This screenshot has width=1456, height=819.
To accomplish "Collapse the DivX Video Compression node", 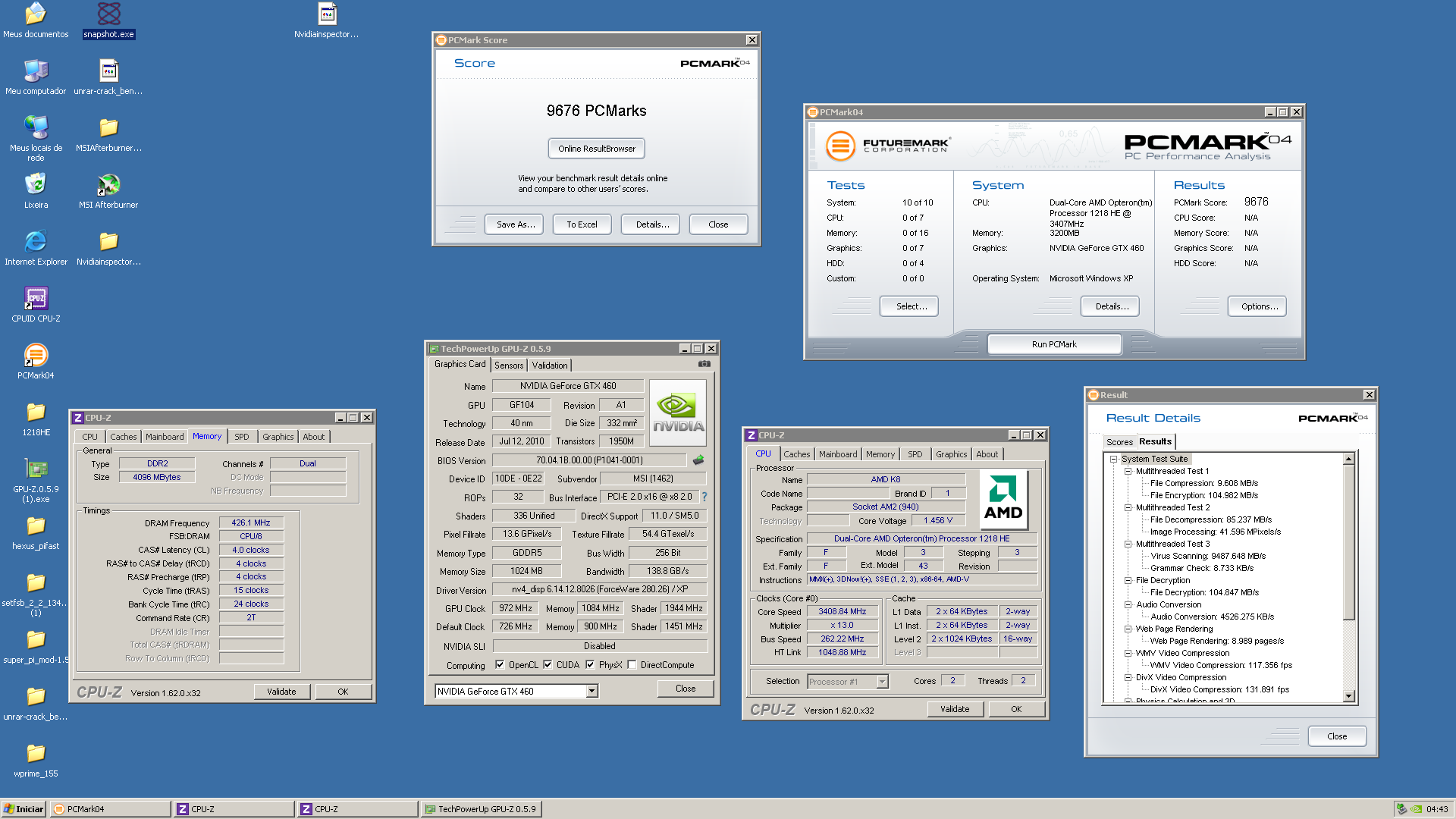I will pyautogui.click(x=1128, y=677).
